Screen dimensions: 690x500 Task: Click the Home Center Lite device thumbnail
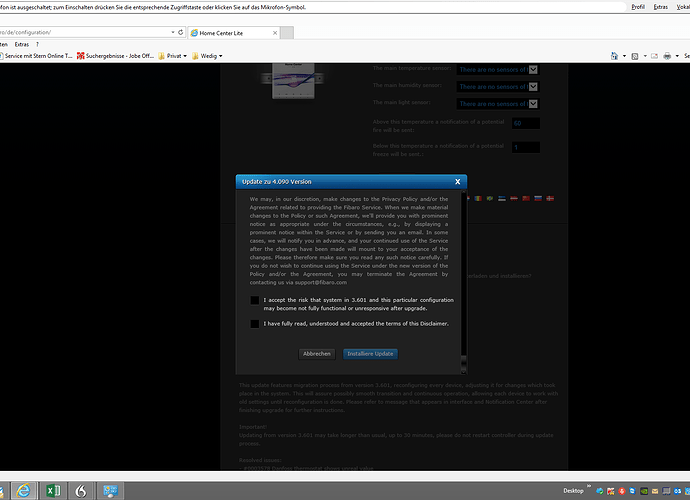point(293,81)
